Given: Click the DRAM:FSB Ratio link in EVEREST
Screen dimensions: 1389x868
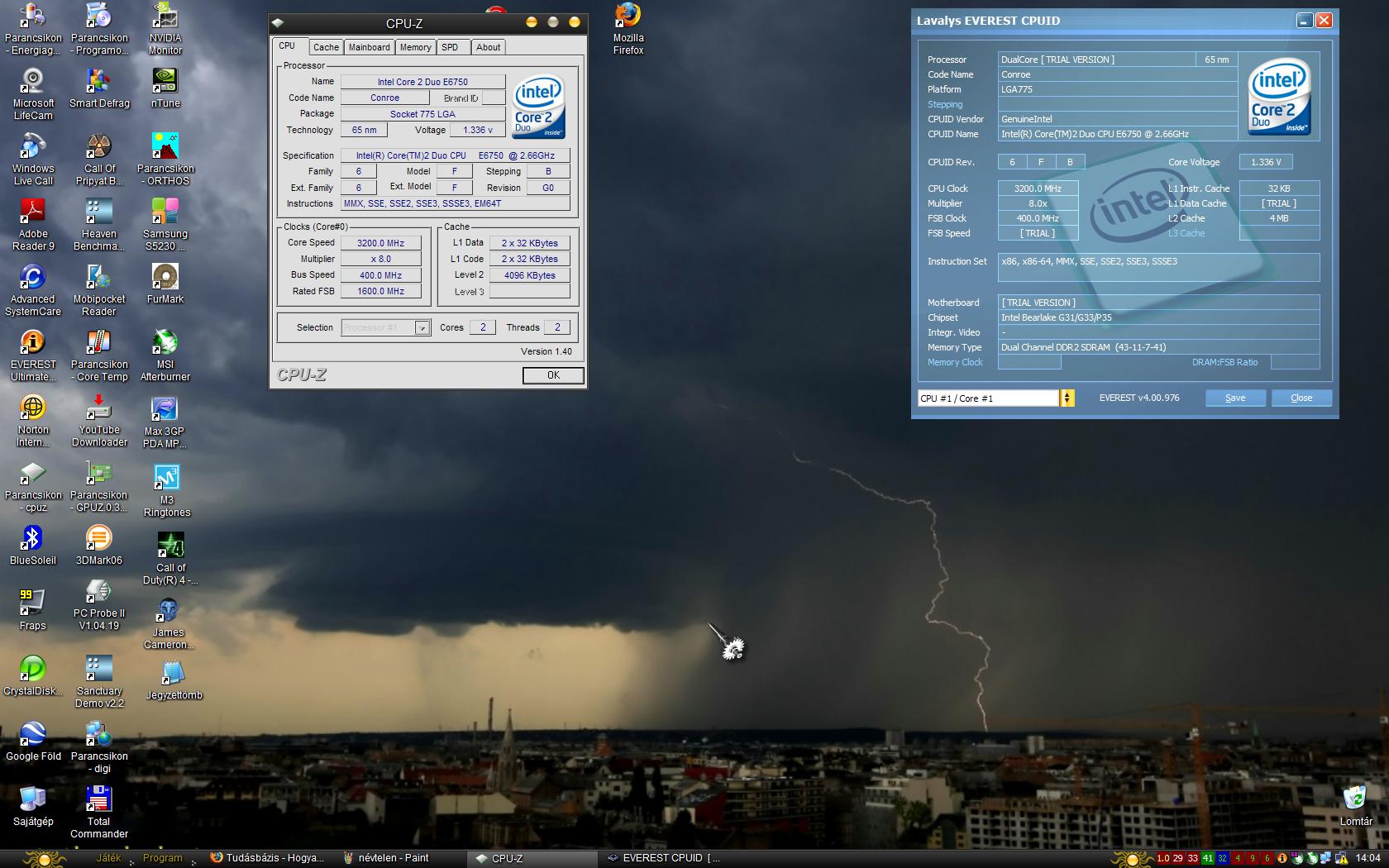Looking at the screenshot, I should [1224, 362].
